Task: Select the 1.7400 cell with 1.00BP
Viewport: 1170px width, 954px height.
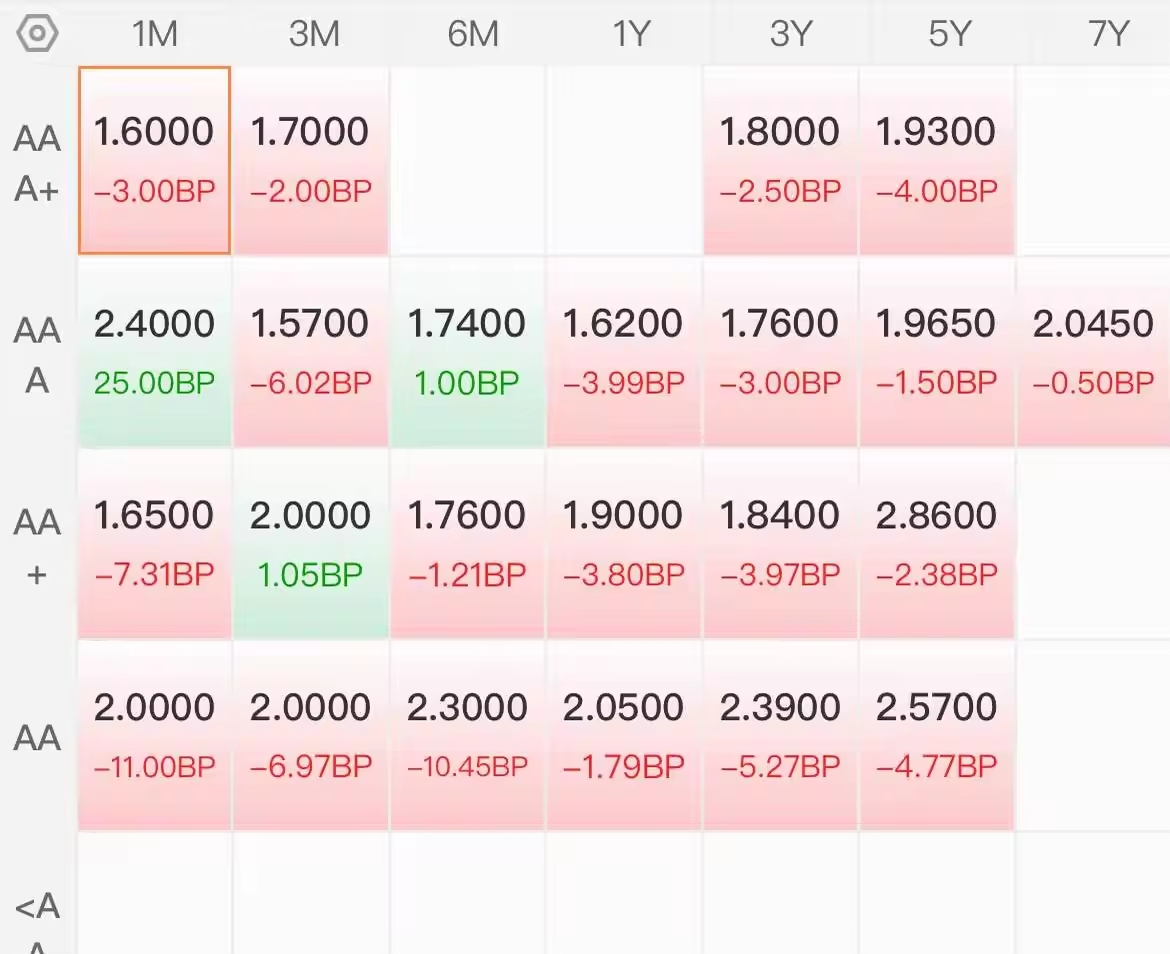Action: tap(467, 352)
